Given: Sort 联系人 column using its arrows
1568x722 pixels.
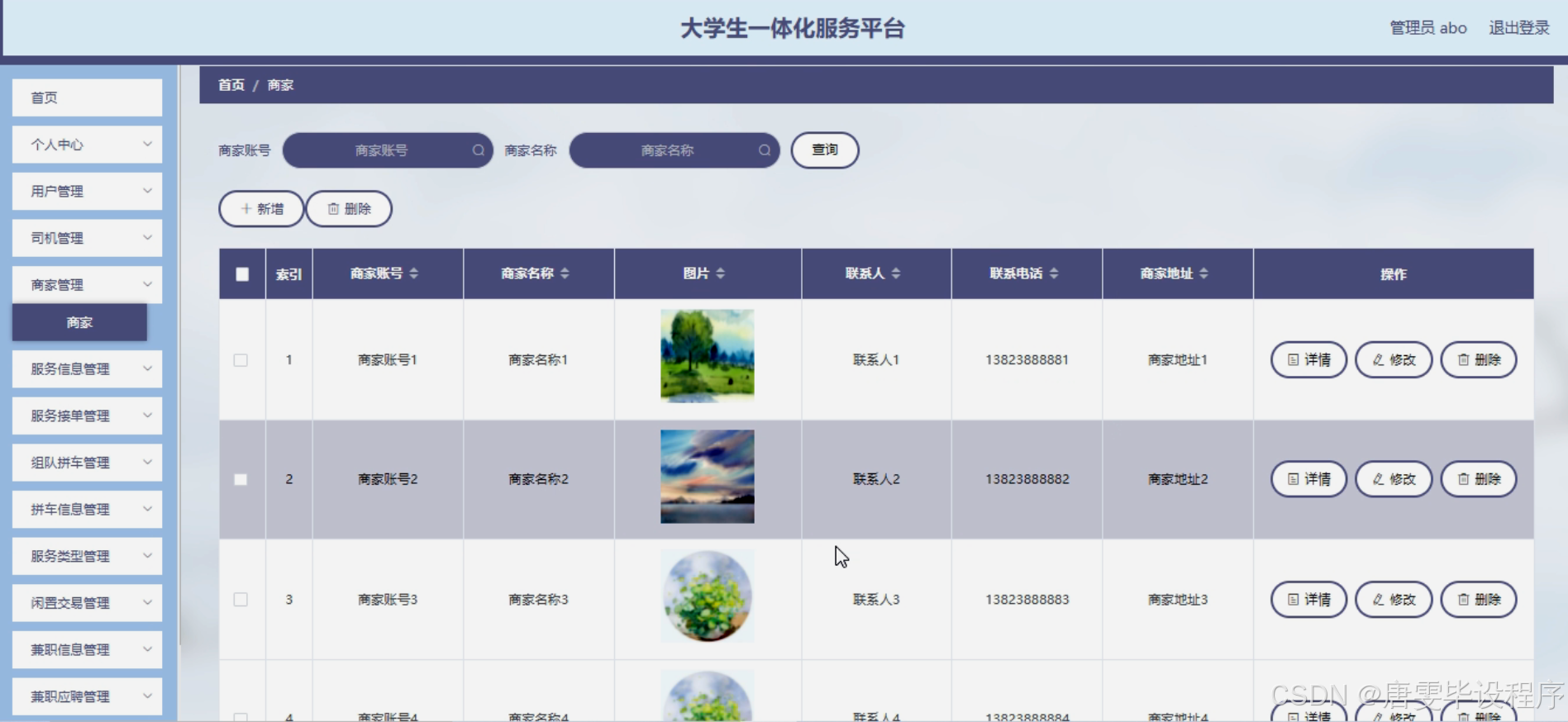Looking at the screenshot, I should pyautogui.click(x=896, y=273).
